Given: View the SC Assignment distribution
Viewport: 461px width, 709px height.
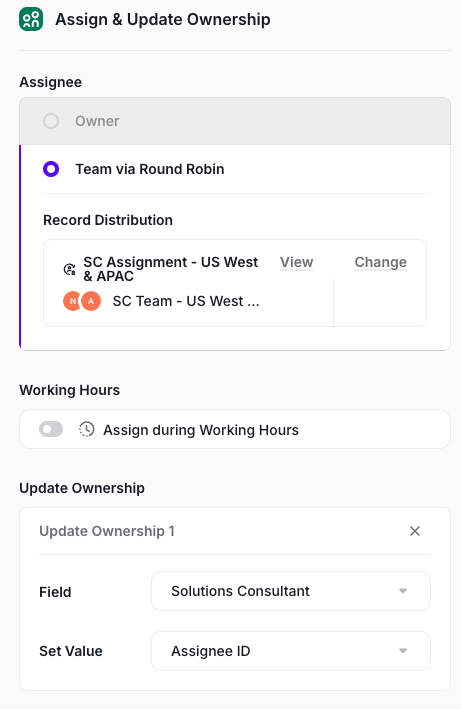Looking at the screenshot, I should pyautogui.click(x=296, y=262).
